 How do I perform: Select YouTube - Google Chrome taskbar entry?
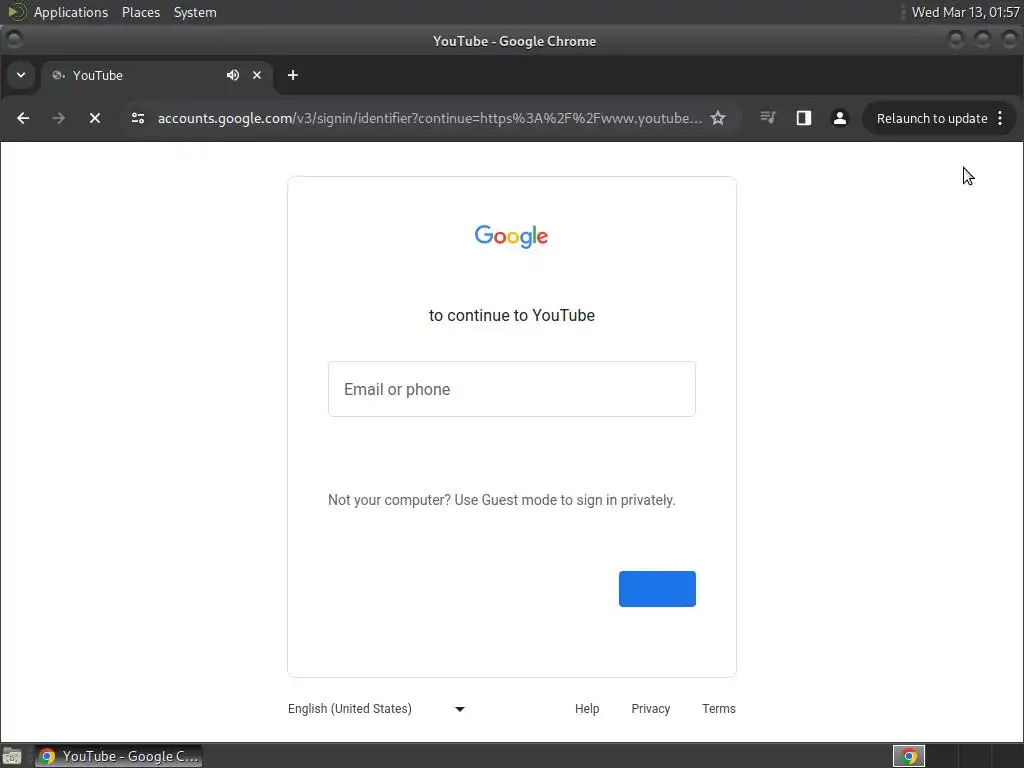click(x=118, y=756)
